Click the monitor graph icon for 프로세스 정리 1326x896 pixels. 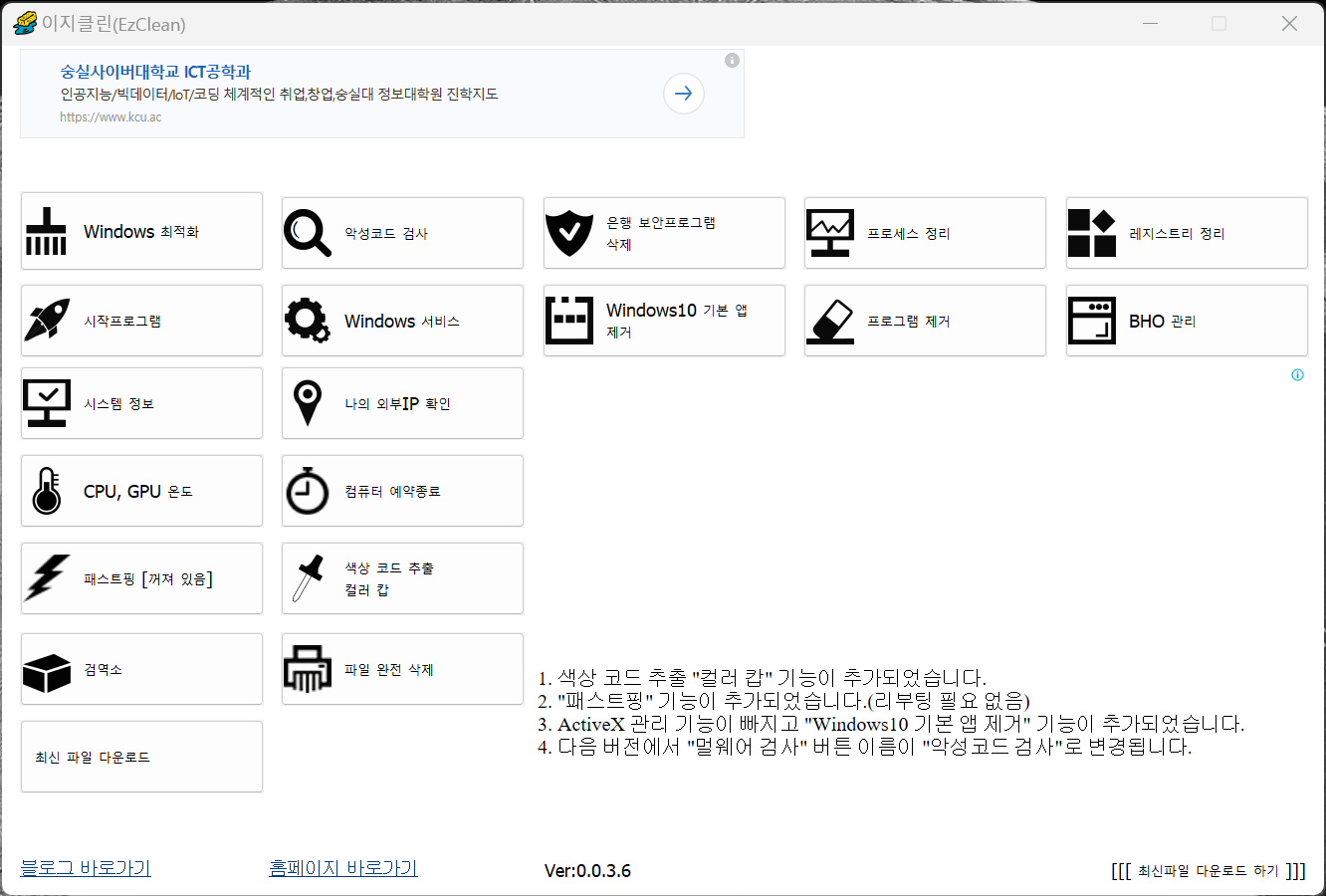(x=830, y=233)
